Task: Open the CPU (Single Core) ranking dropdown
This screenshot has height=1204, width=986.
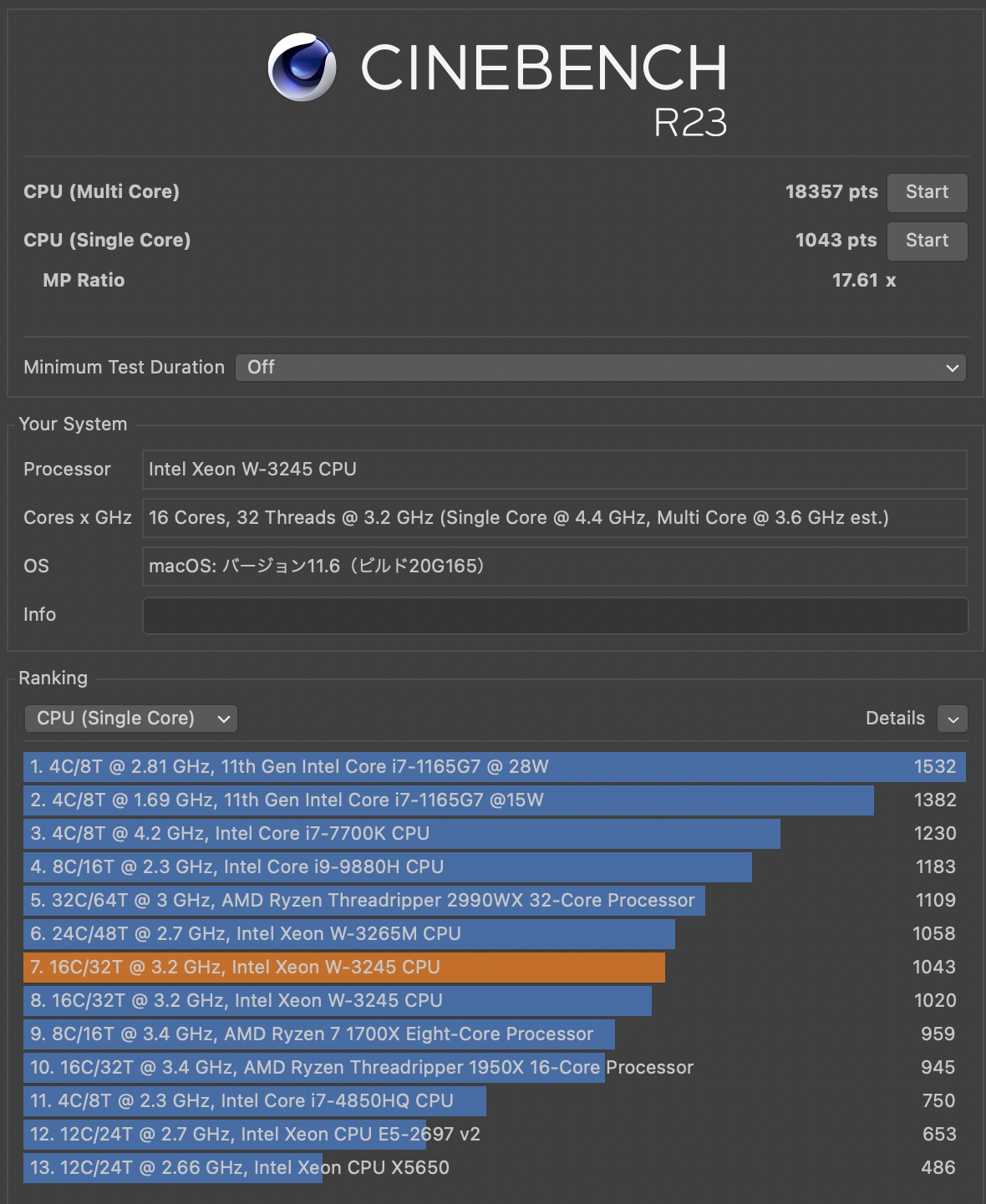Action: [x=131, y=719]
